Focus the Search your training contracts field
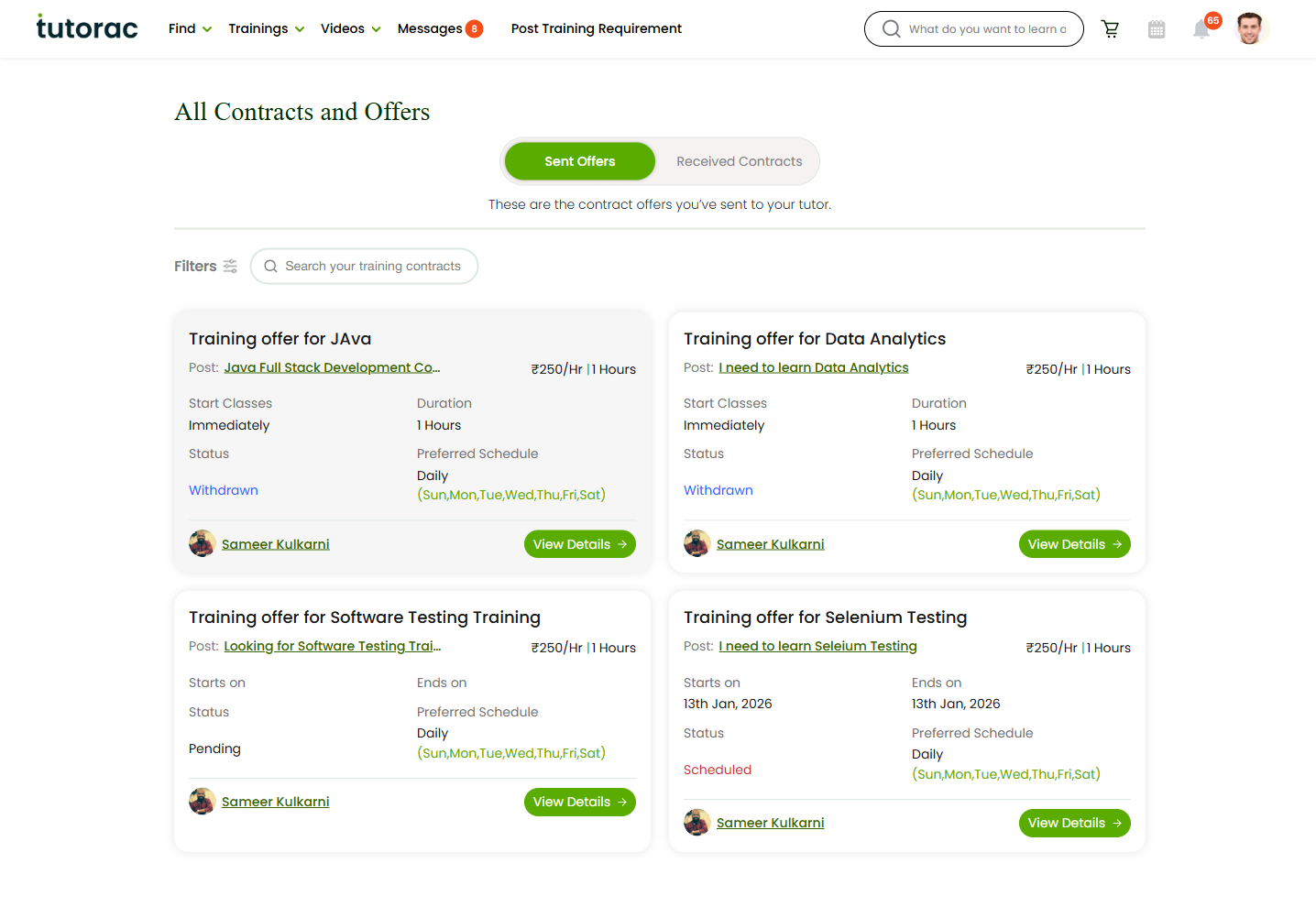This screenshot has height=907, width=1316. (x=364, y=267)
